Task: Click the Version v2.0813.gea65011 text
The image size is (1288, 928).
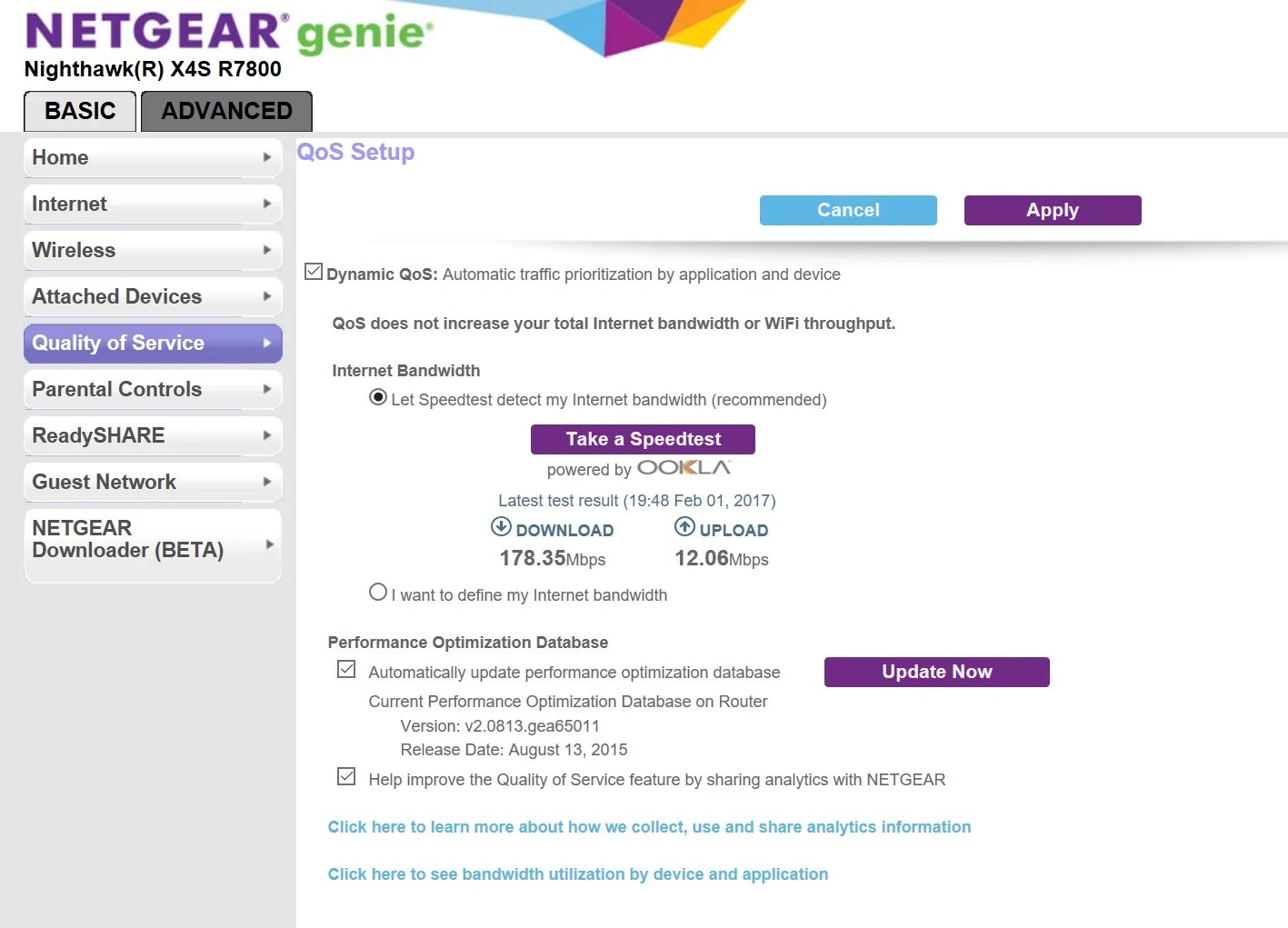Action: pyautogui.click(x=500, y=726)
